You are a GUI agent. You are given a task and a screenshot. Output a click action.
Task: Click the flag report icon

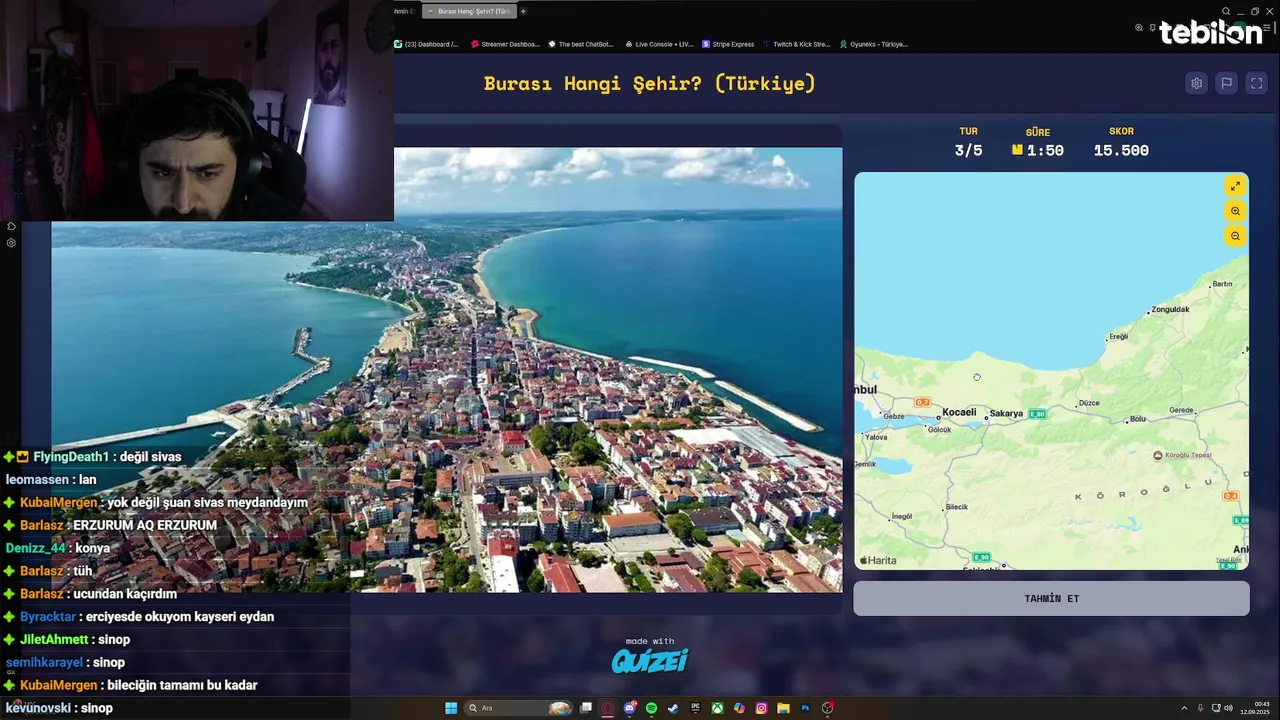tap(1227, 84)
